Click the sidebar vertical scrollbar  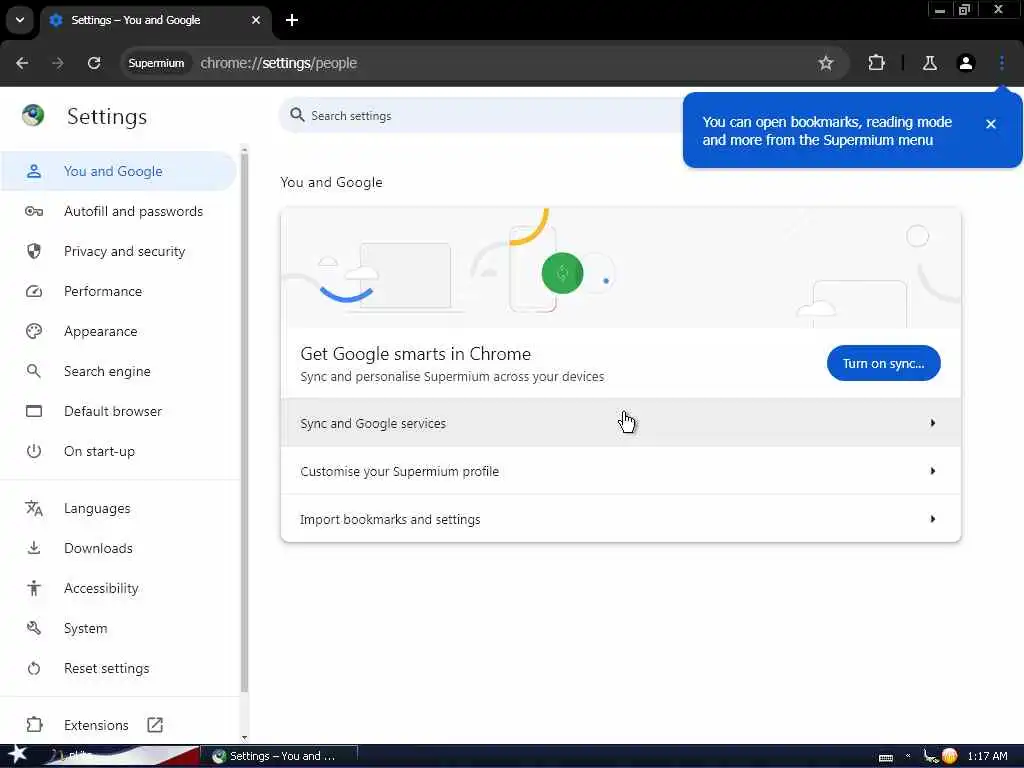pos(244,424)
